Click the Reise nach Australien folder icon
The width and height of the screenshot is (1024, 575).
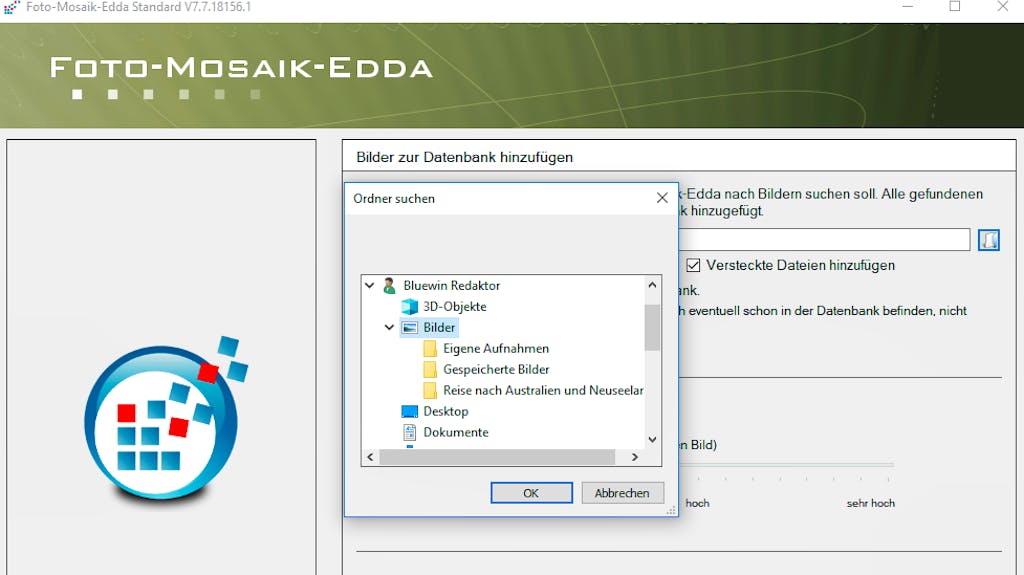[x=430, y=390]
